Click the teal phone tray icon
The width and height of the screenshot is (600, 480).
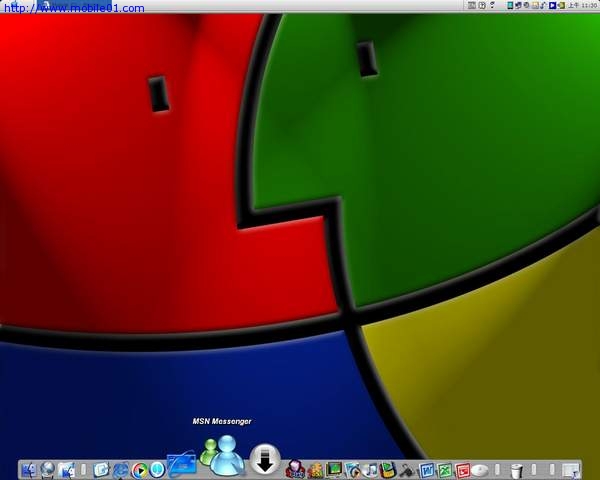[510, 5]
